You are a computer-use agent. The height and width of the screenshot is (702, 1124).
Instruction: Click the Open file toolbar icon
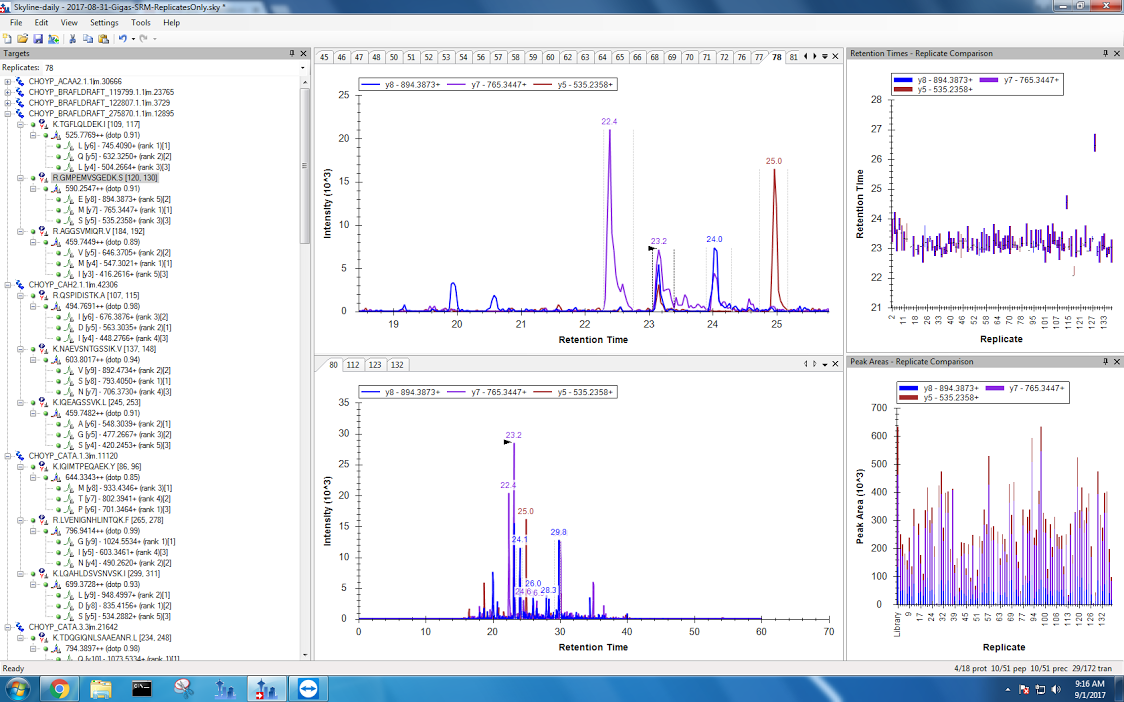tap(22, 38)
